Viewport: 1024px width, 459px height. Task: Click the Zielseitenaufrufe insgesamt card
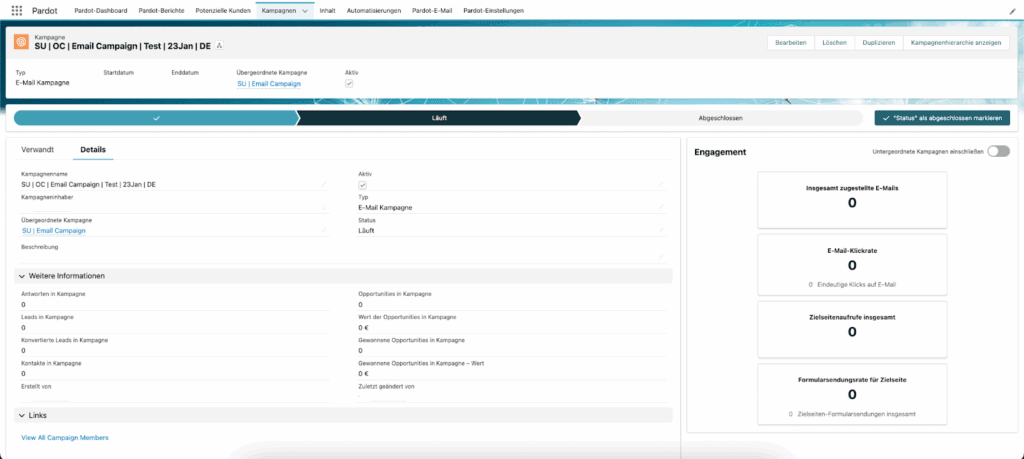pos(852,329)
